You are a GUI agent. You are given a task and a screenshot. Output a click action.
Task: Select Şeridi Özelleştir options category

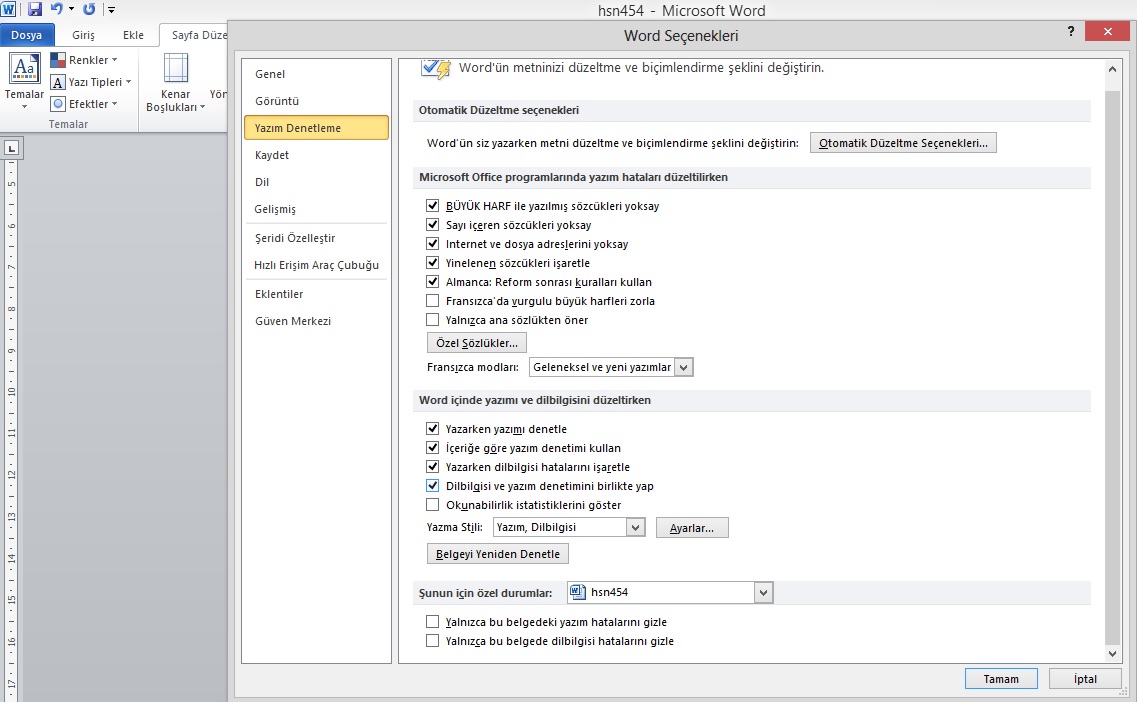[316, 238]
